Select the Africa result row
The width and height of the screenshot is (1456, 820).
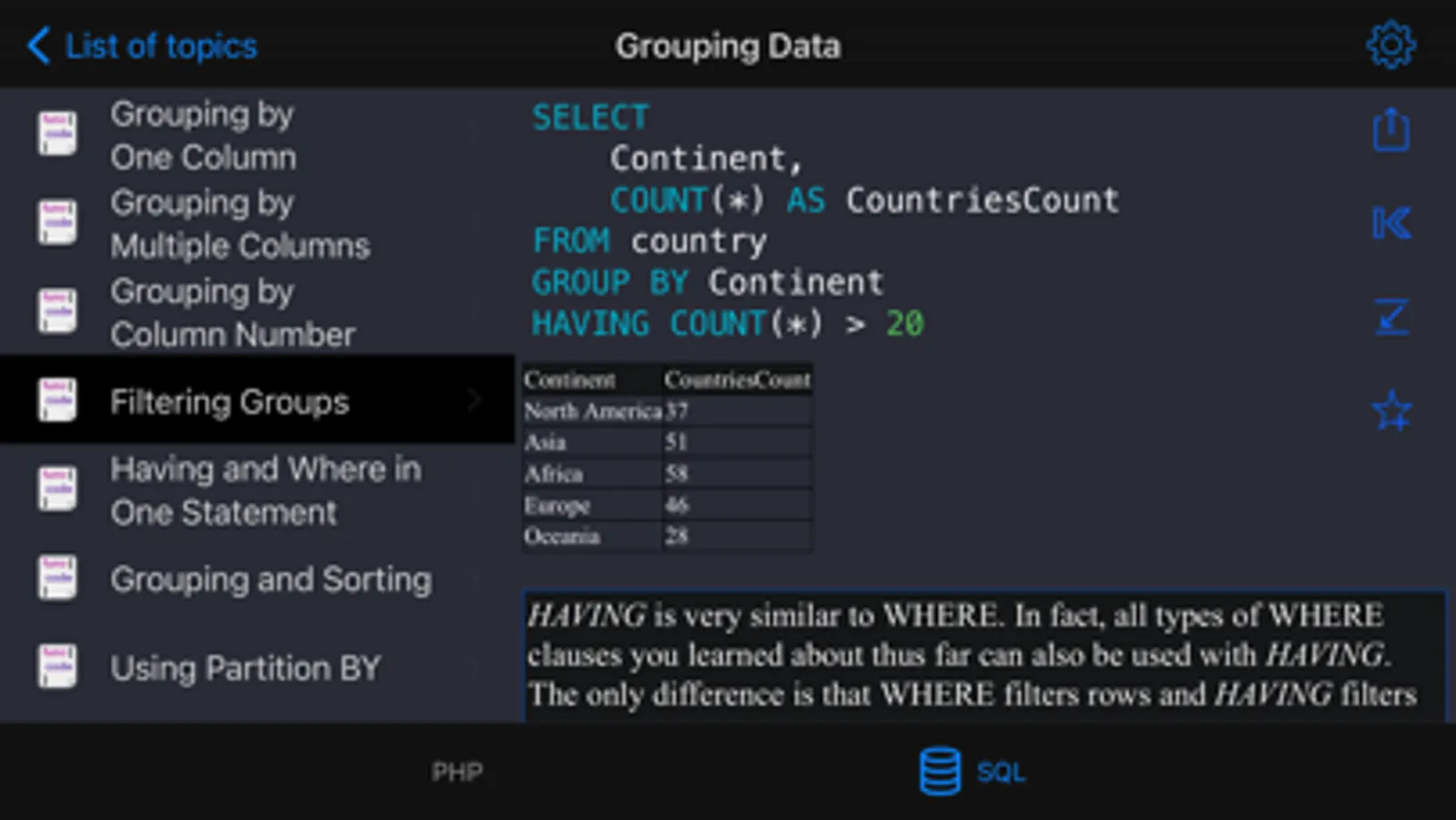click(667, 474)
